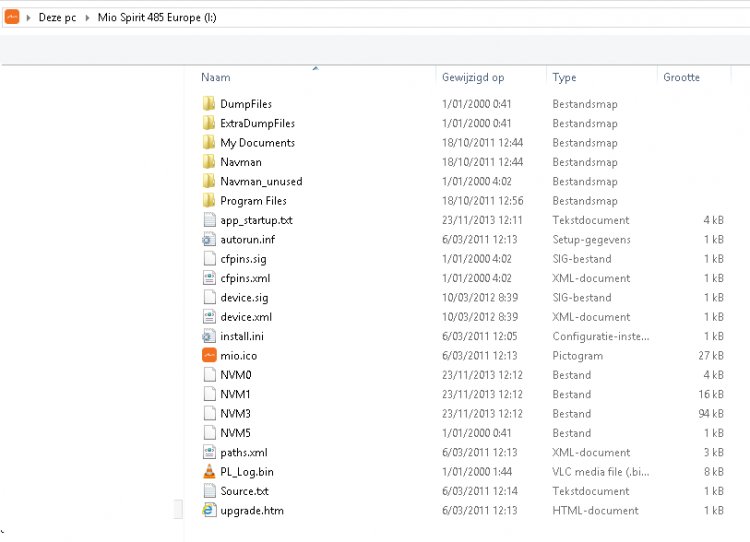Viewport: 750px width, 542px height.
Task: Select the file name paths.xml
Action: [x=243, y=452]
